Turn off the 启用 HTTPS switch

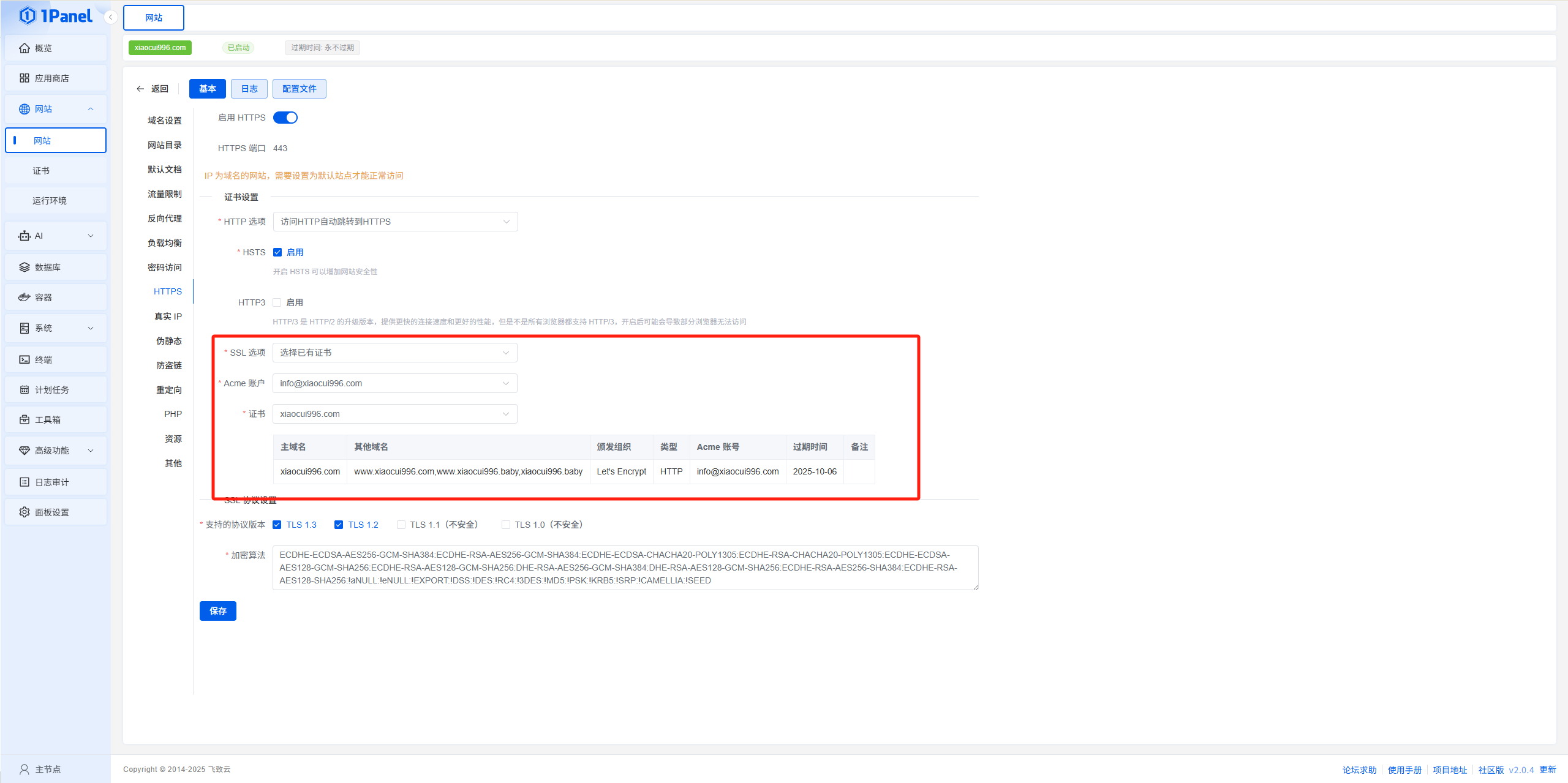pos(285,118)
